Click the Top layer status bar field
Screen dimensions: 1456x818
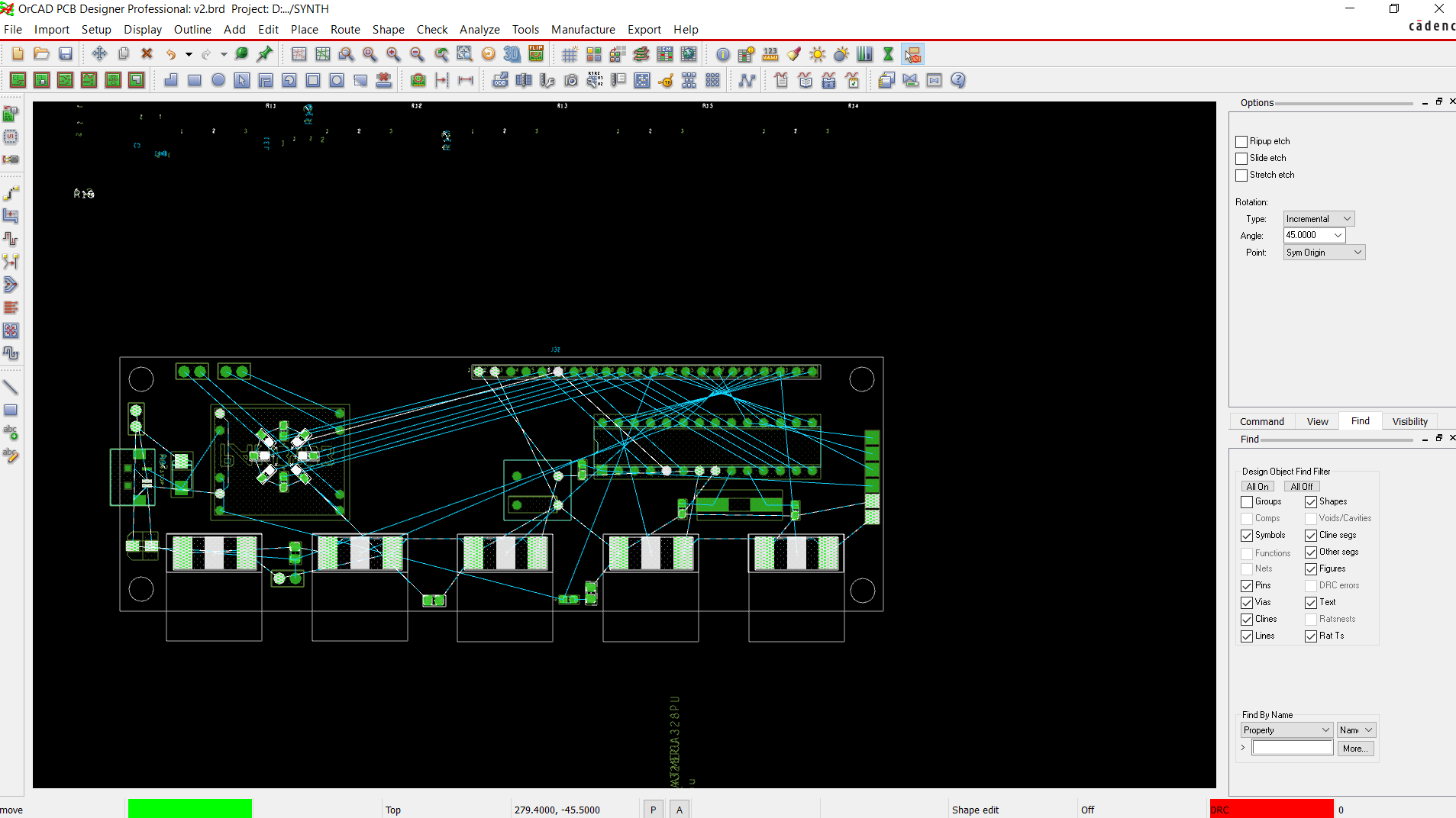pyautogui.click(x=446, y=810)
